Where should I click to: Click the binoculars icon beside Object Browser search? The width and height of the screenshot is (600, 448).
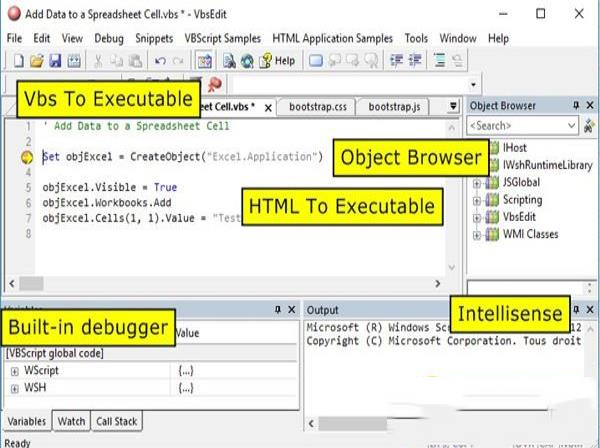tap(590, 126)
